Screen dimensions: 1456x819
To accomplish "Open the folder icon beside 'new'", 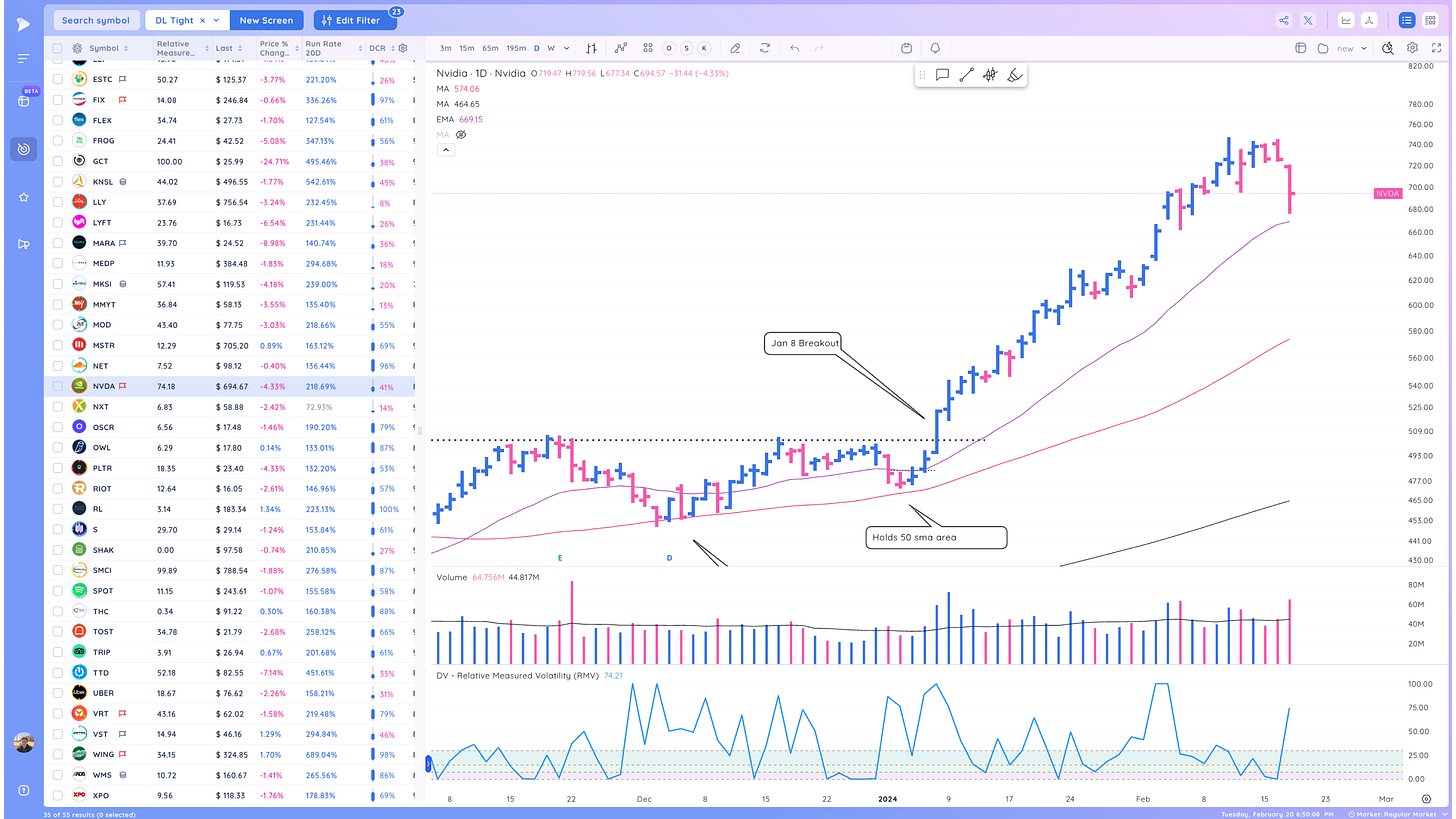I will [x=1322, y=47].
